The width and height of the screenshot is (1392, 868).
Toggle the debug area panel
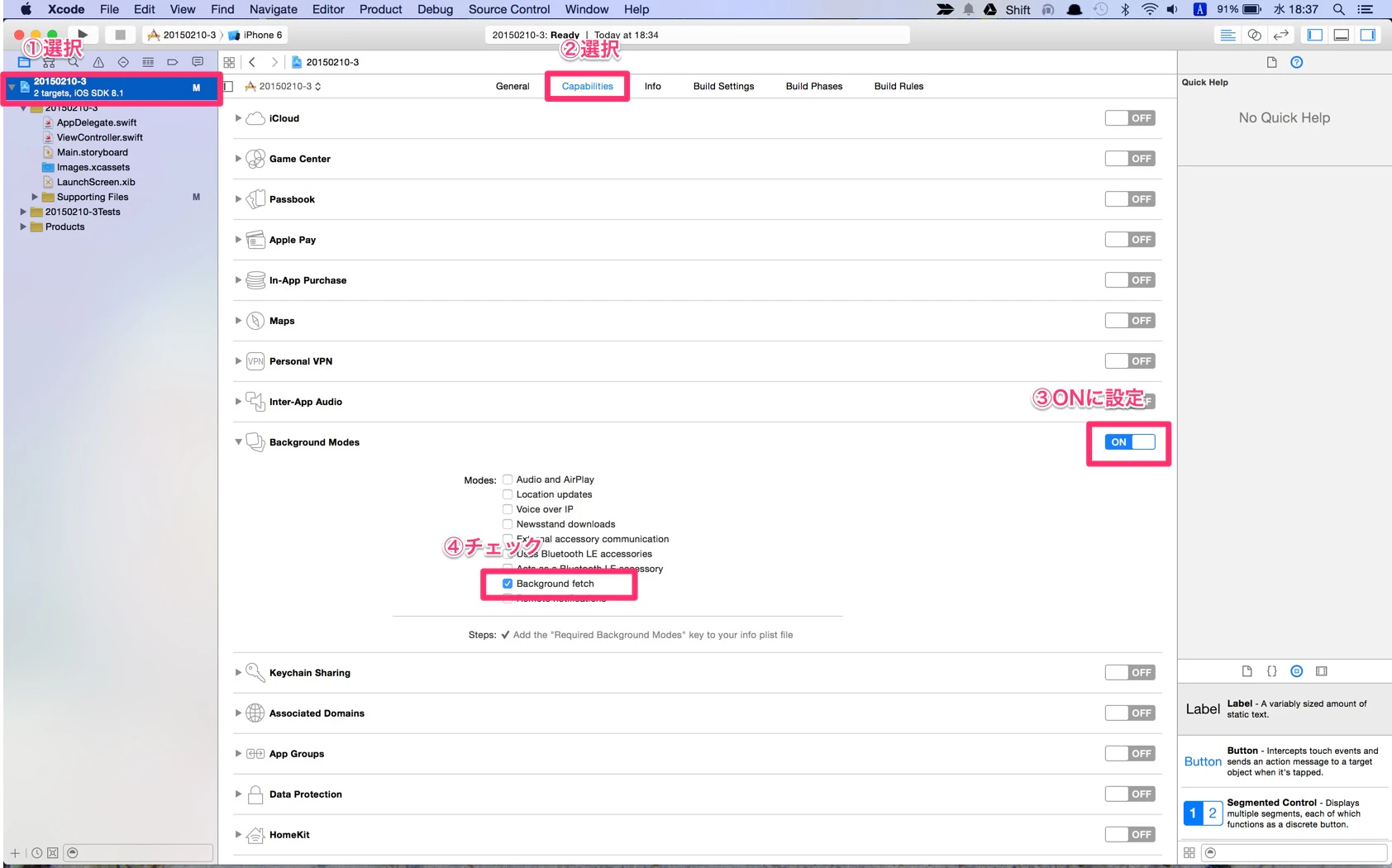click(1342, 35)
